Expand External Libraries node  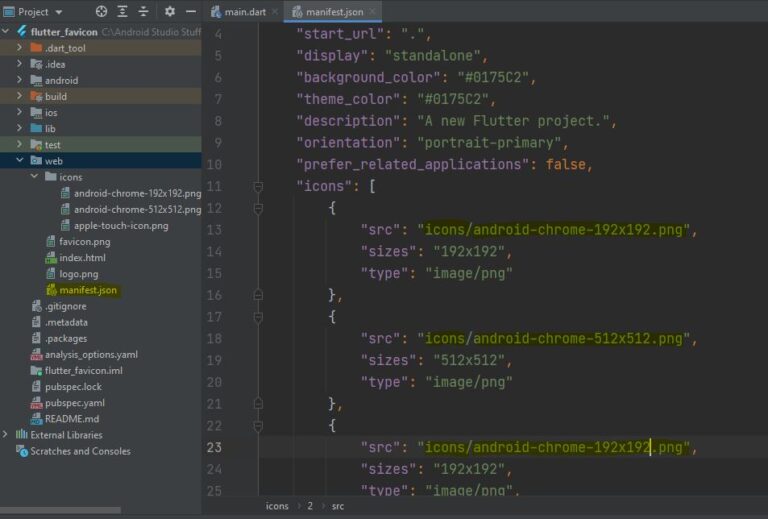(5, 434)
